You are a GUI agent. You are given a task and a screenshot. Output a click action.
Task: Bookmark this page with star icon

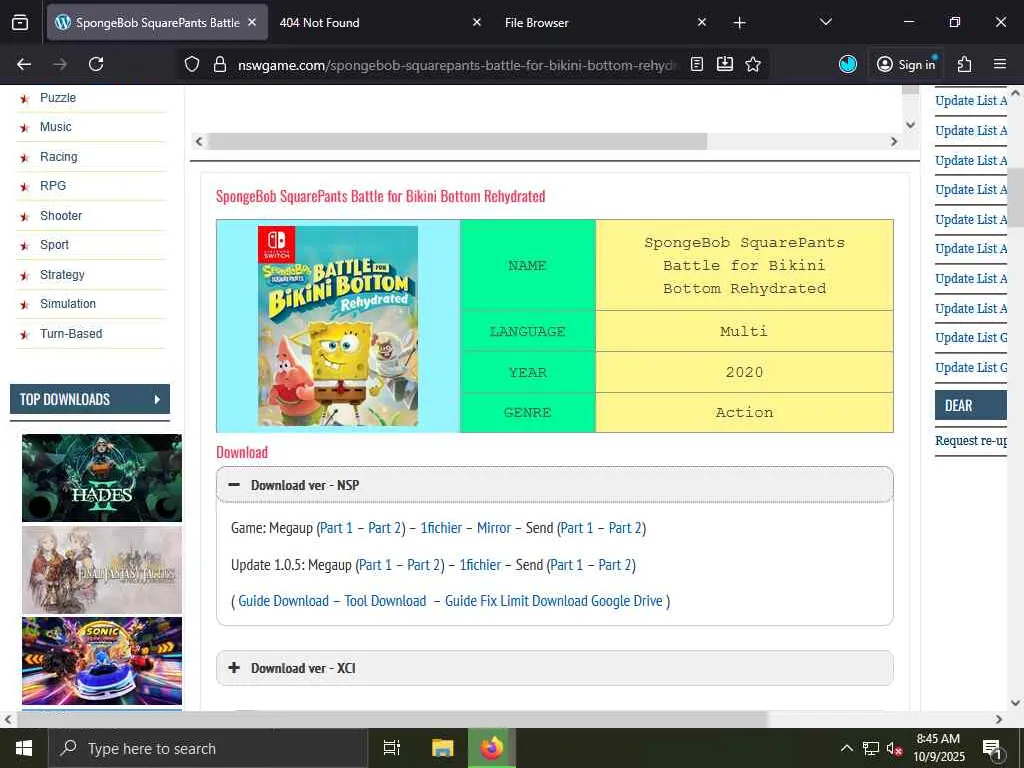(x=753, y=64)
